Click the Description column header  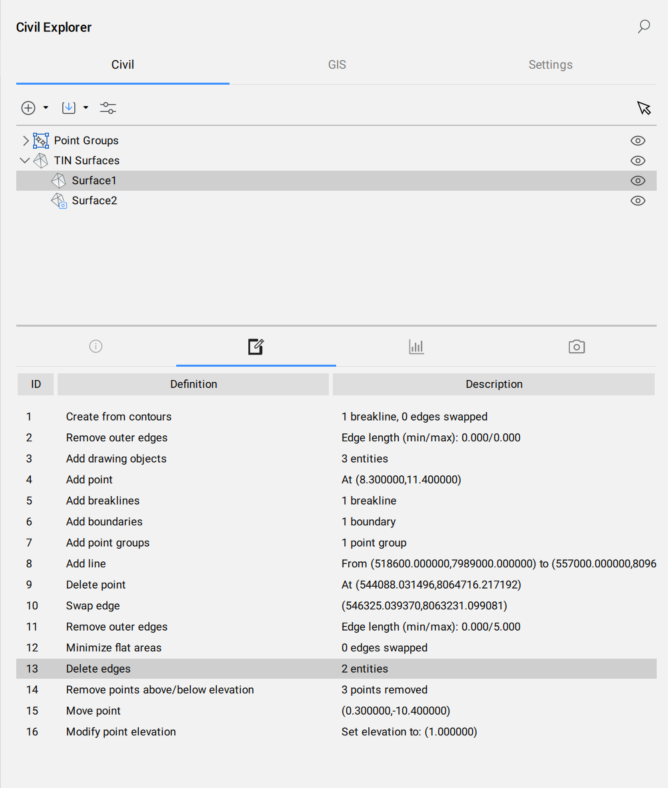tap(494, 384)
